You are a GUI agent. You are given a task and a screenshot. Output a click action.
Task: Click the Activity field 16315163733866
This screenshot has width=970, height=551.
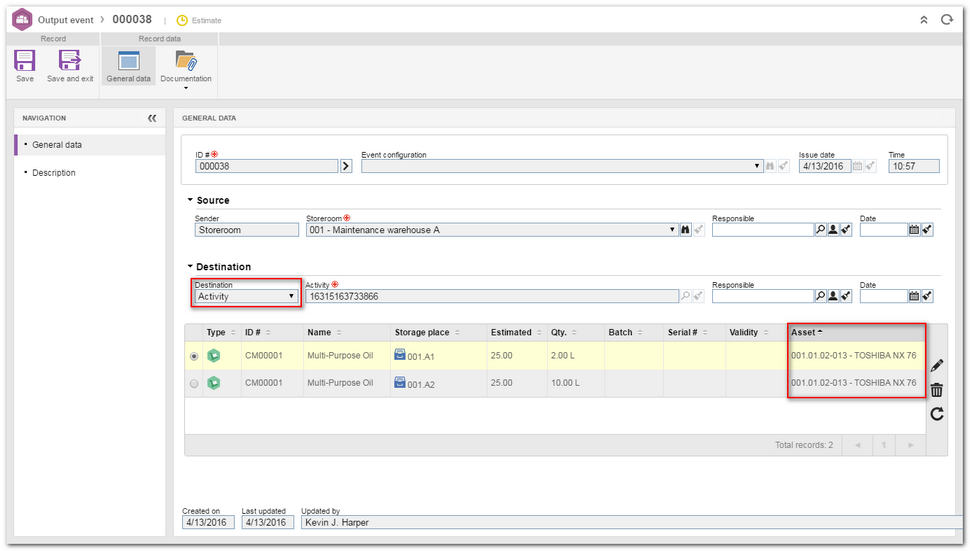492,296
